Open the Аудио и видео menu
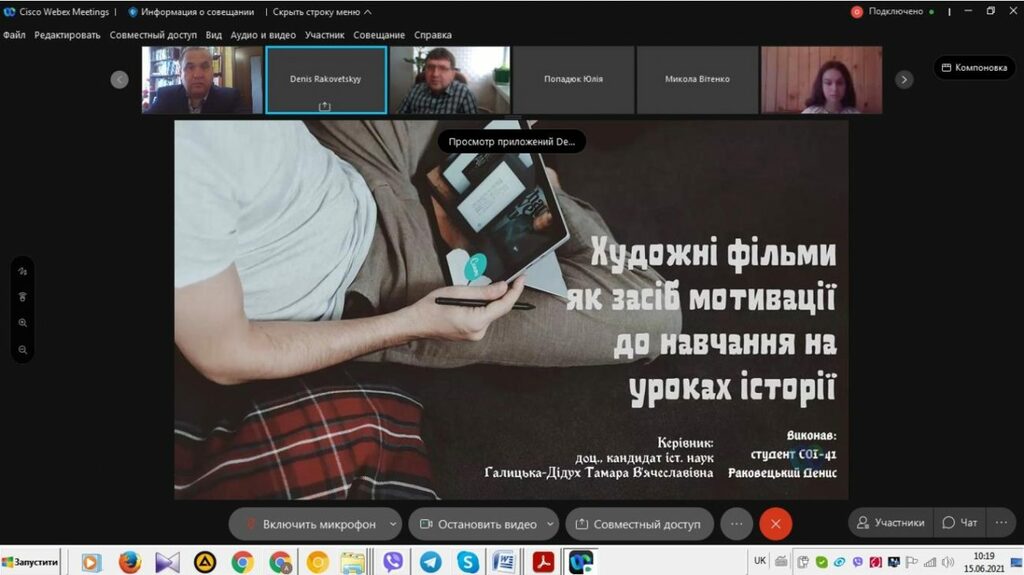 click(x=263, y=35)
